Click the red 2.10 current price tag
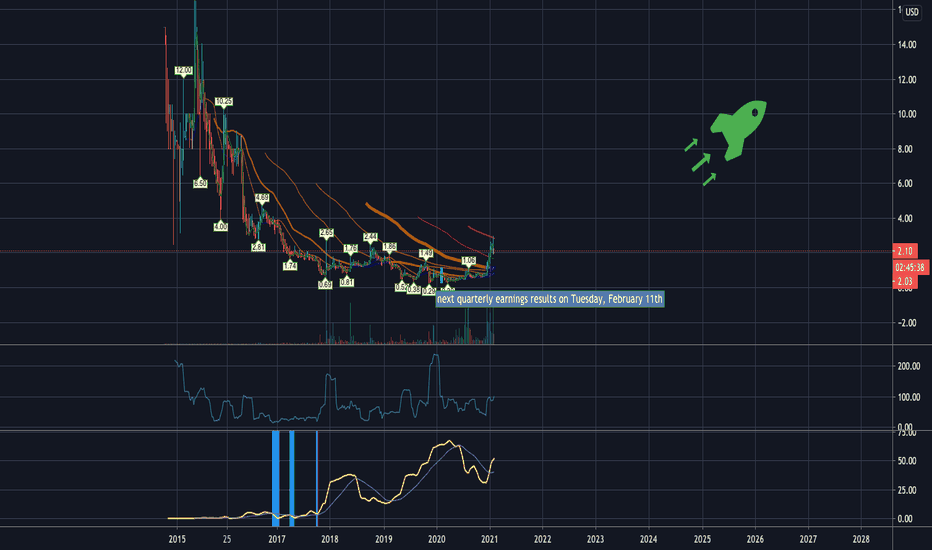 click(905, 251)
